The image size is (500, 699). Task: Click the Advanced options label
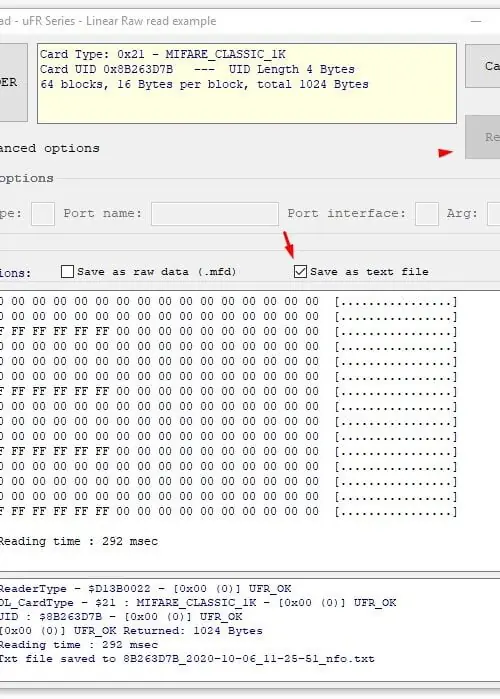point(49,148)
